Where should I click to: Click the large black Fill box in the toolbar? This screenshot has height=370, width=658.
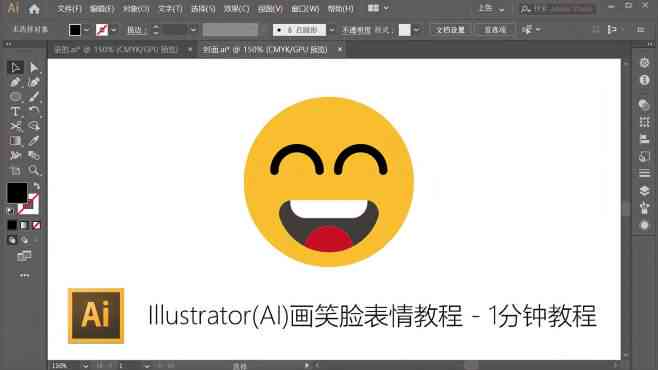point(17,193)
